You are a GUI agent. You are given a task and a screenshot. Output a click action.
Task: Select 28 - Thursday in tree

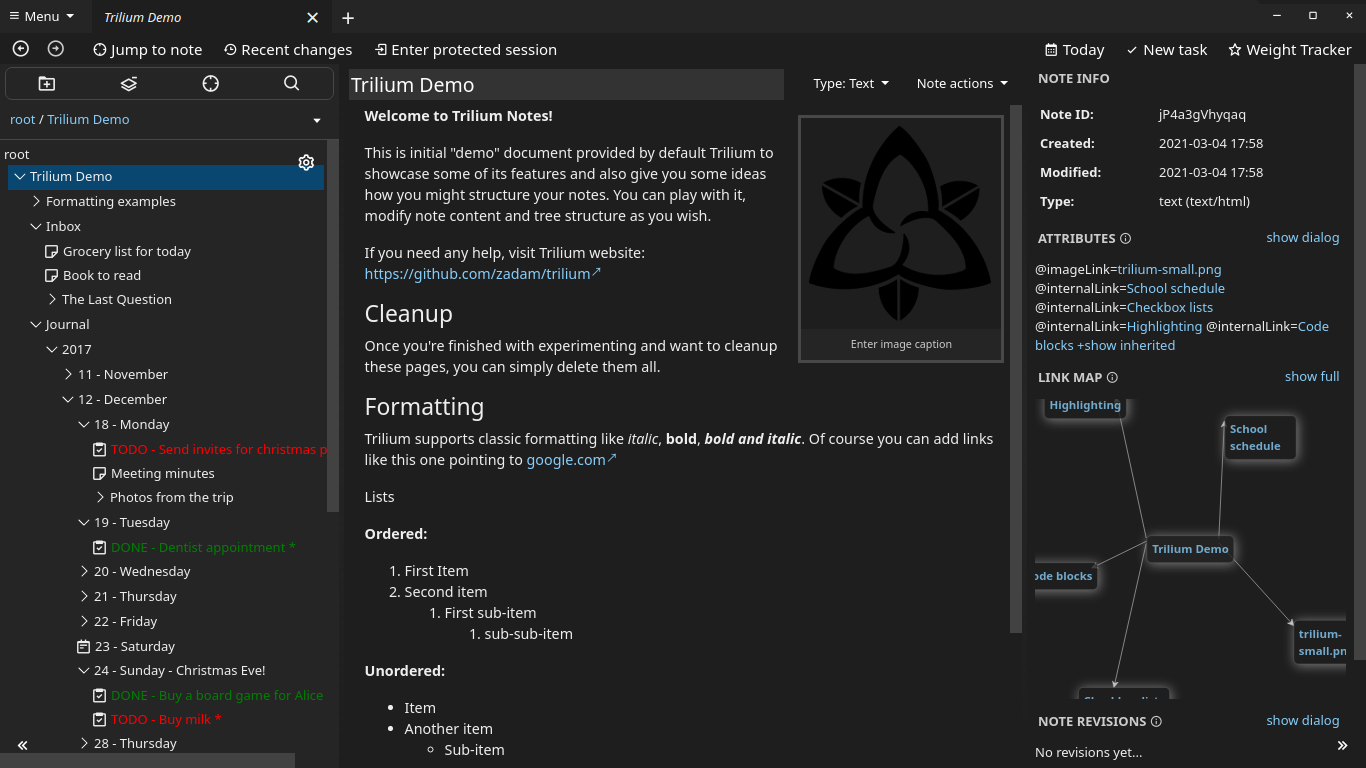click(x=135, y=743)
